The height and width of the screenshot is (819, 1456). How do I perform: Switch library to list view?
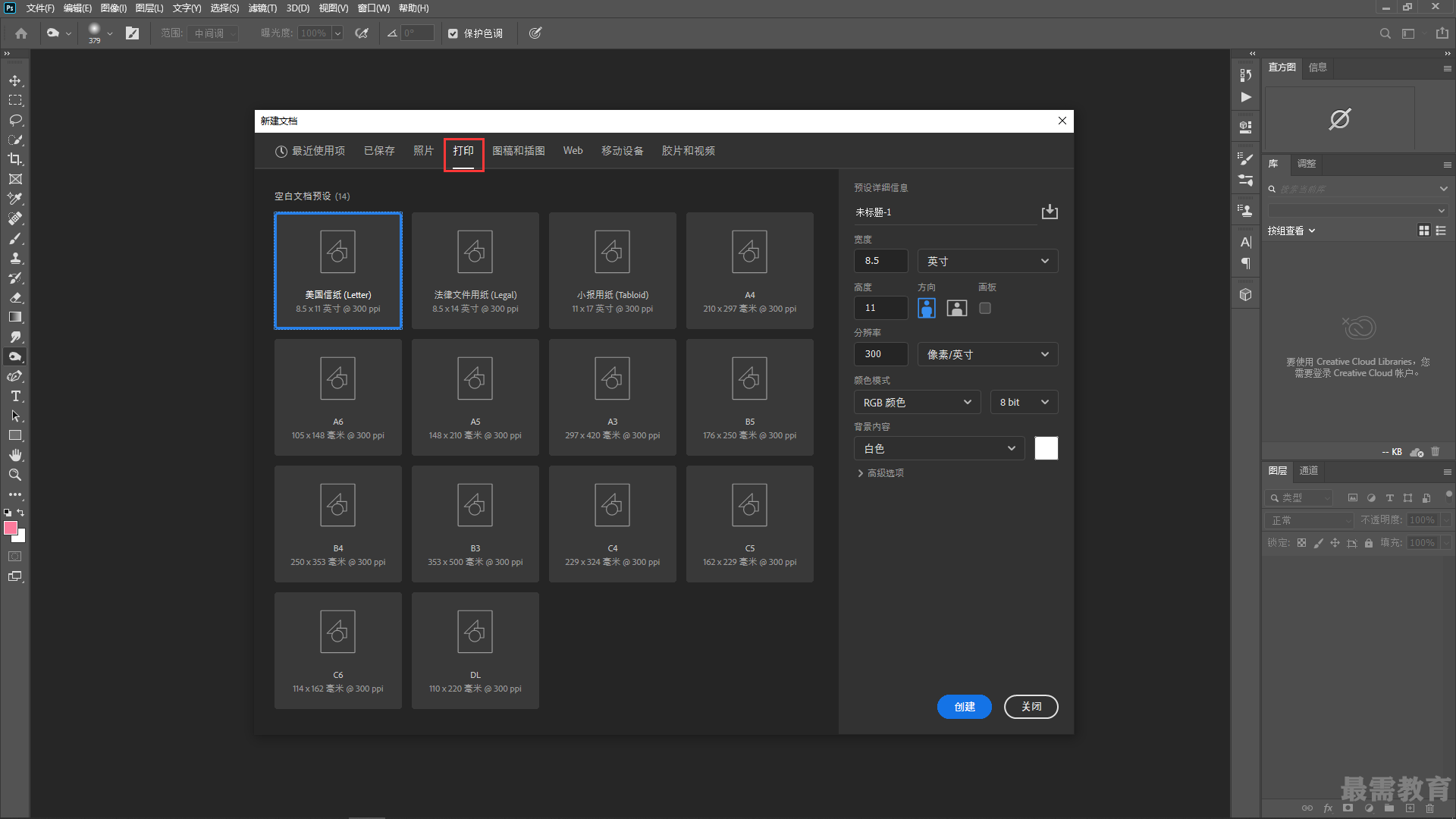pyautogui.click(x=1441, y=231)
